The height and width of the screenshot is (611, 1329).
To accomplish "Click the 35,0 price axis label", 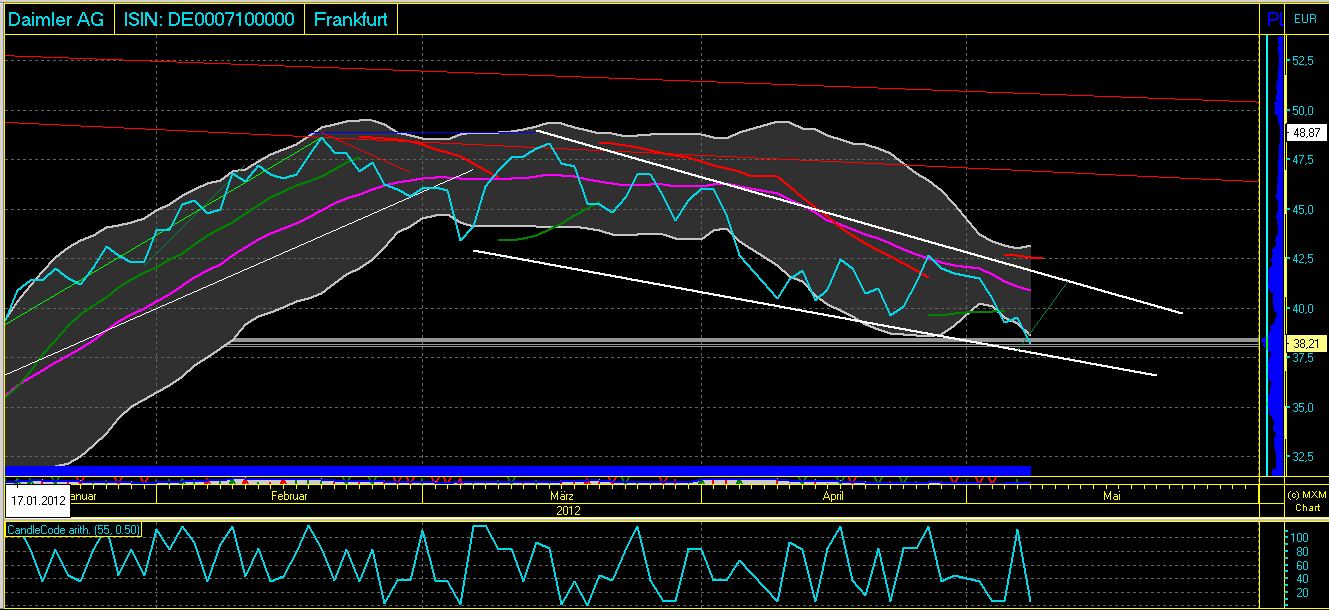I will click(x=1303, y=408).
